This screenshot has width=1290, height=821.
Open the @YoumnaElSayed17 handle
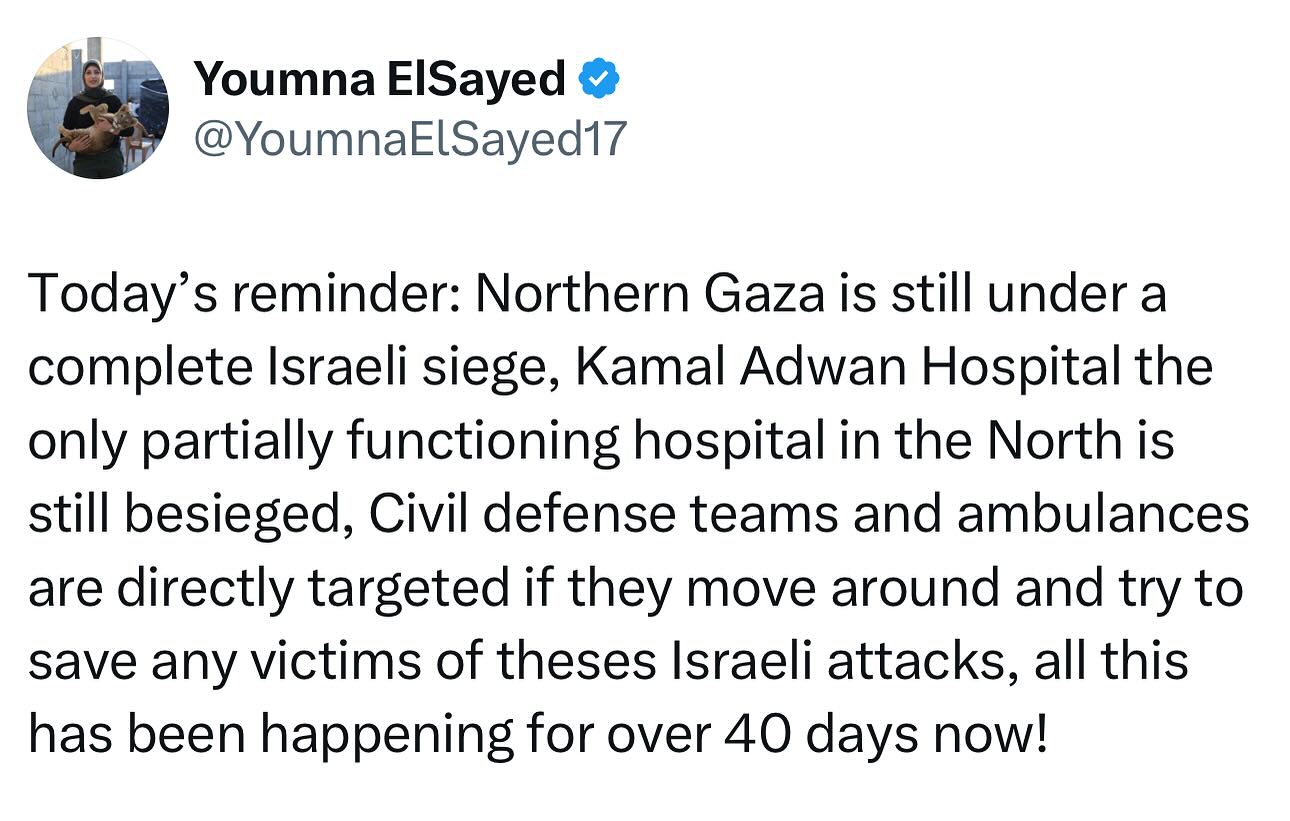click(408, 140)
